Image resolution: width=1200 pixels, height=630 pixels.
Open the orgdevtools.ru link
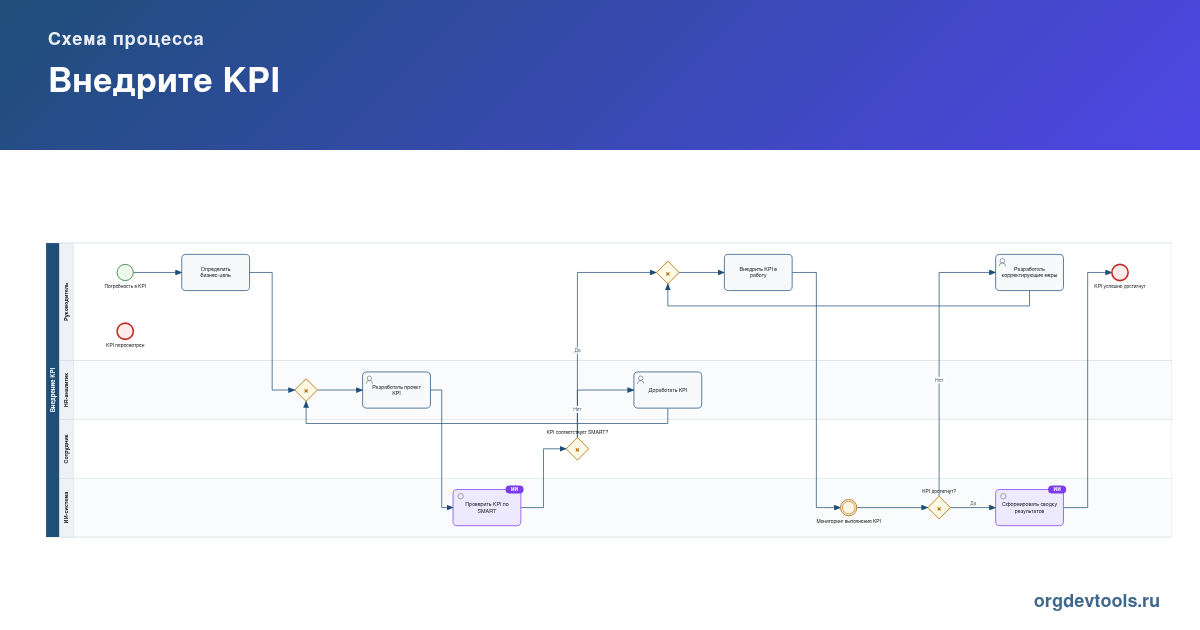(1097, 601)
